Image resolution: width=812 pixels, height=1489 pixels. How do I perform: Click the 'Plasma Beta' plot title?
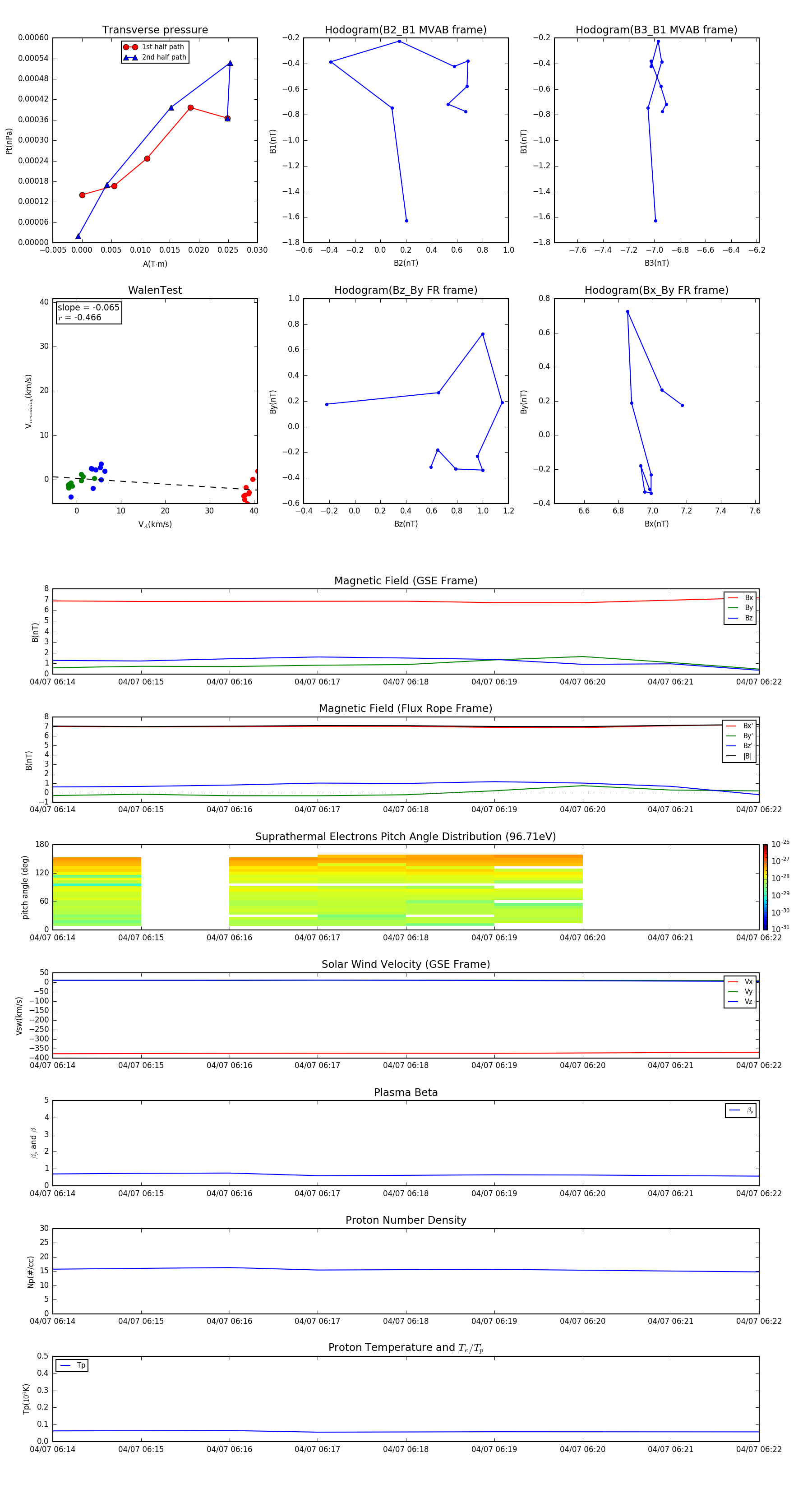[406, 1092]
